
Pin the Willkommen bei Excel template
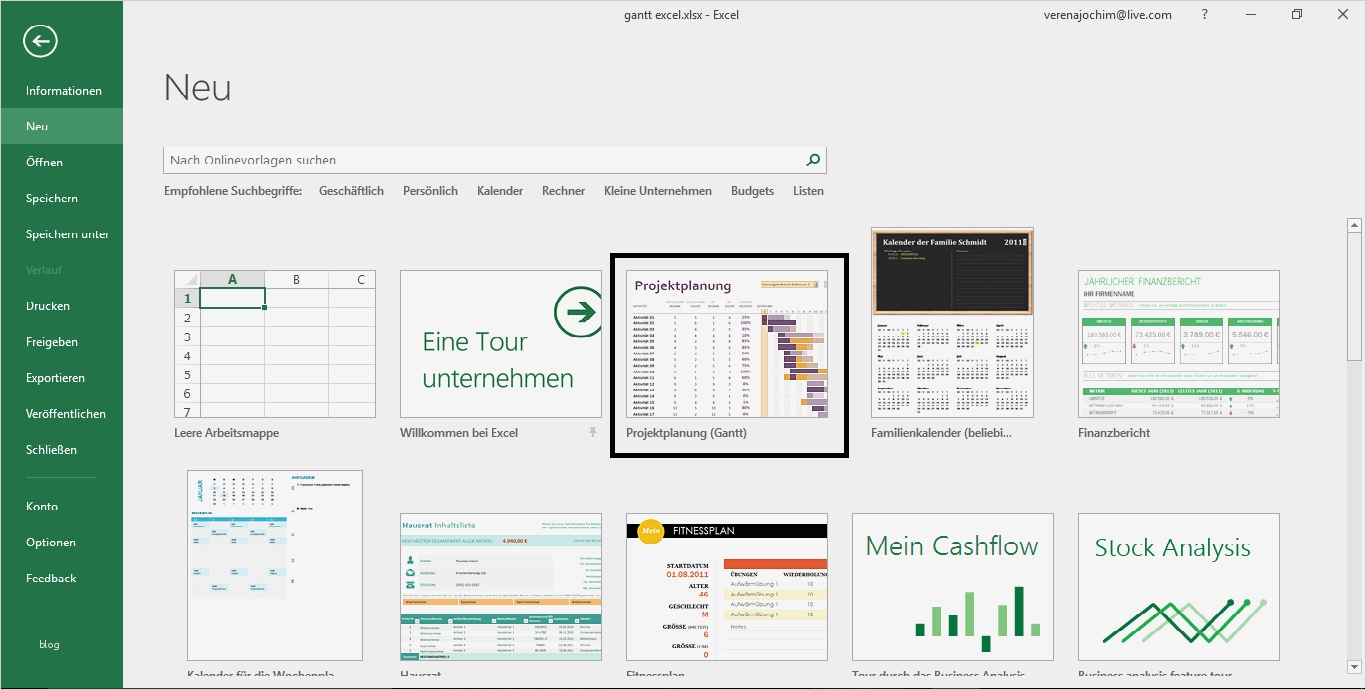pos(593,432)
